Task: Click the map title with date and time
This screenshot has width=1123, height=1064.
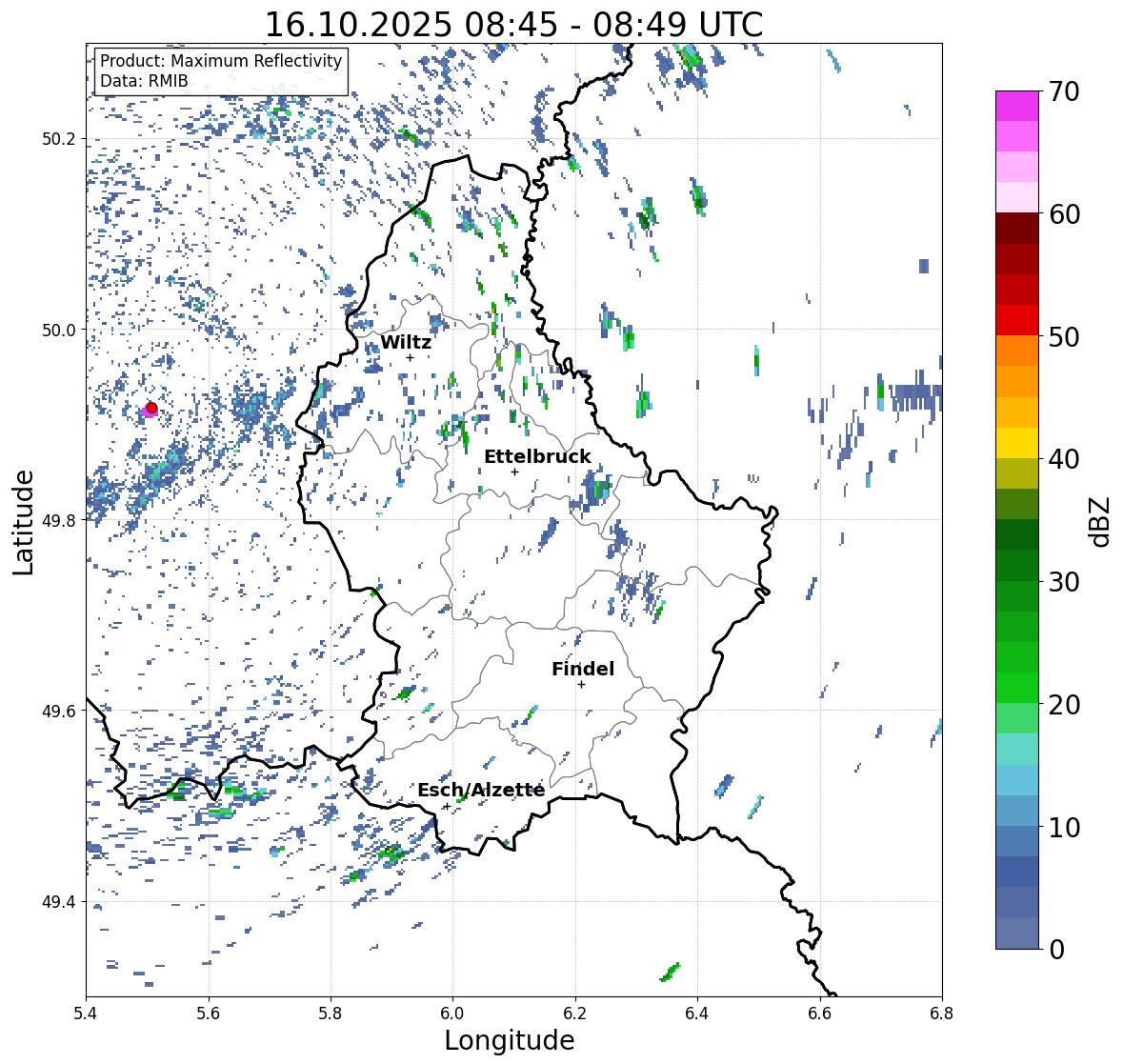Action: click(x=513, y=25)
